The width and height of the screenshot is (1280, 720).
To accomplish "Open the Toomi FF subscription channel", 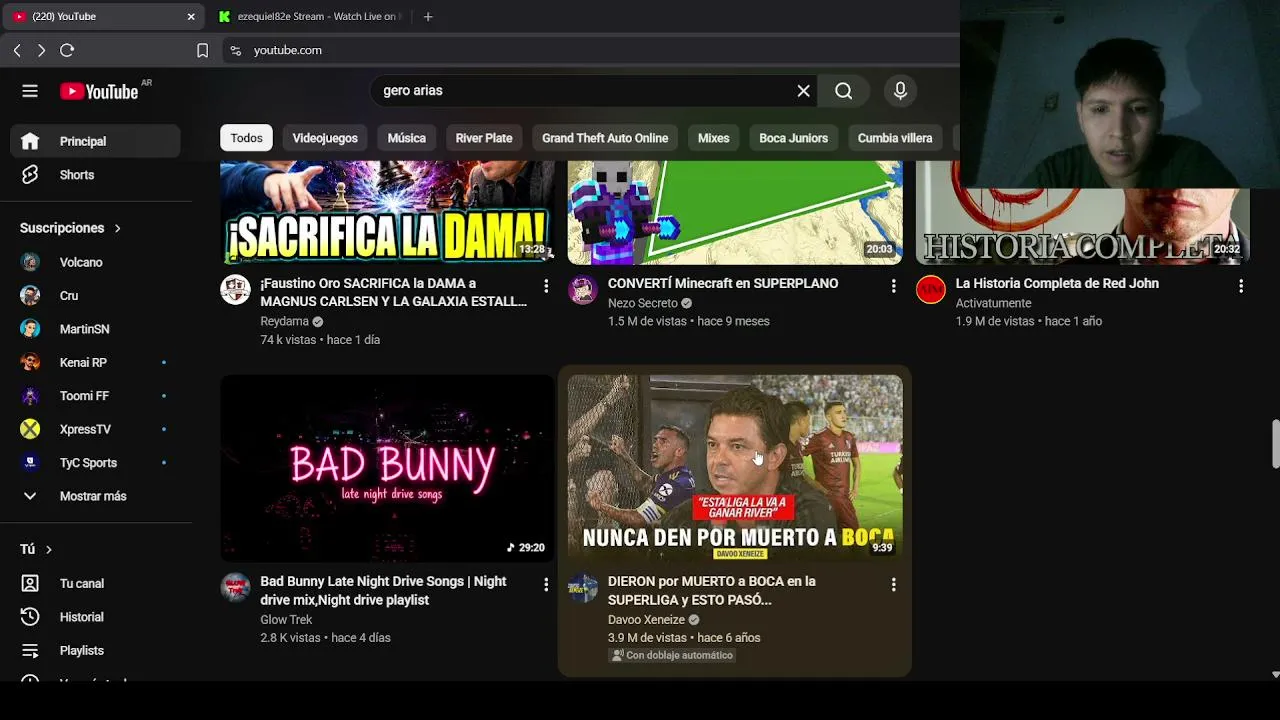I will (95, 396).
